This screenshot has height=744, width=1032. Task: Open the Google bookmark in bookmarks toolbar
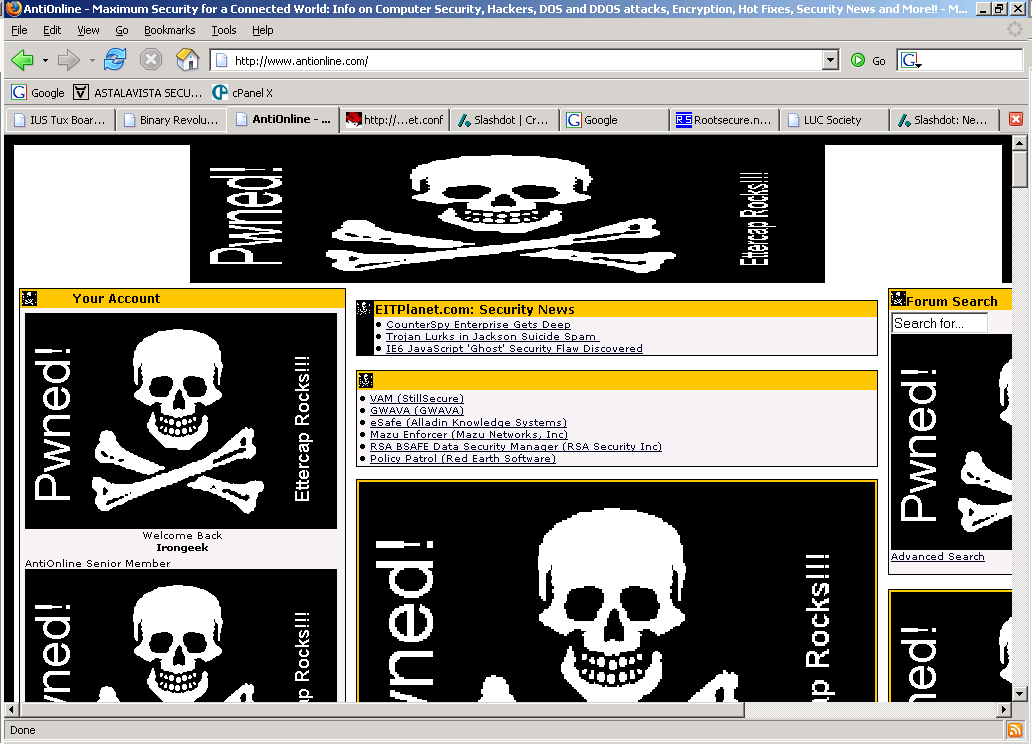tap(38, 93)
